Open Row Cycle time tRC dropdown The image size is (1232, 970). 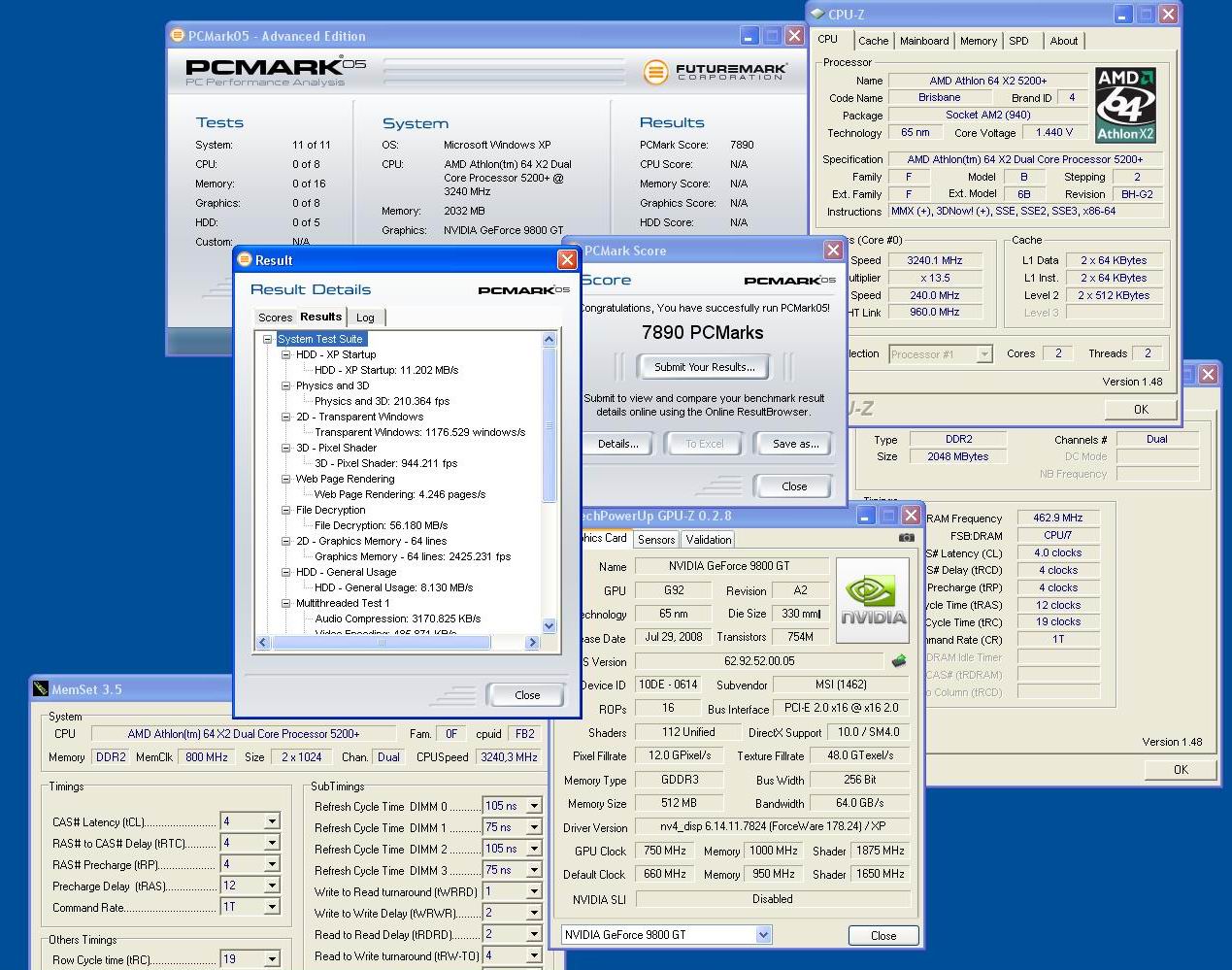tap(272, 959)
